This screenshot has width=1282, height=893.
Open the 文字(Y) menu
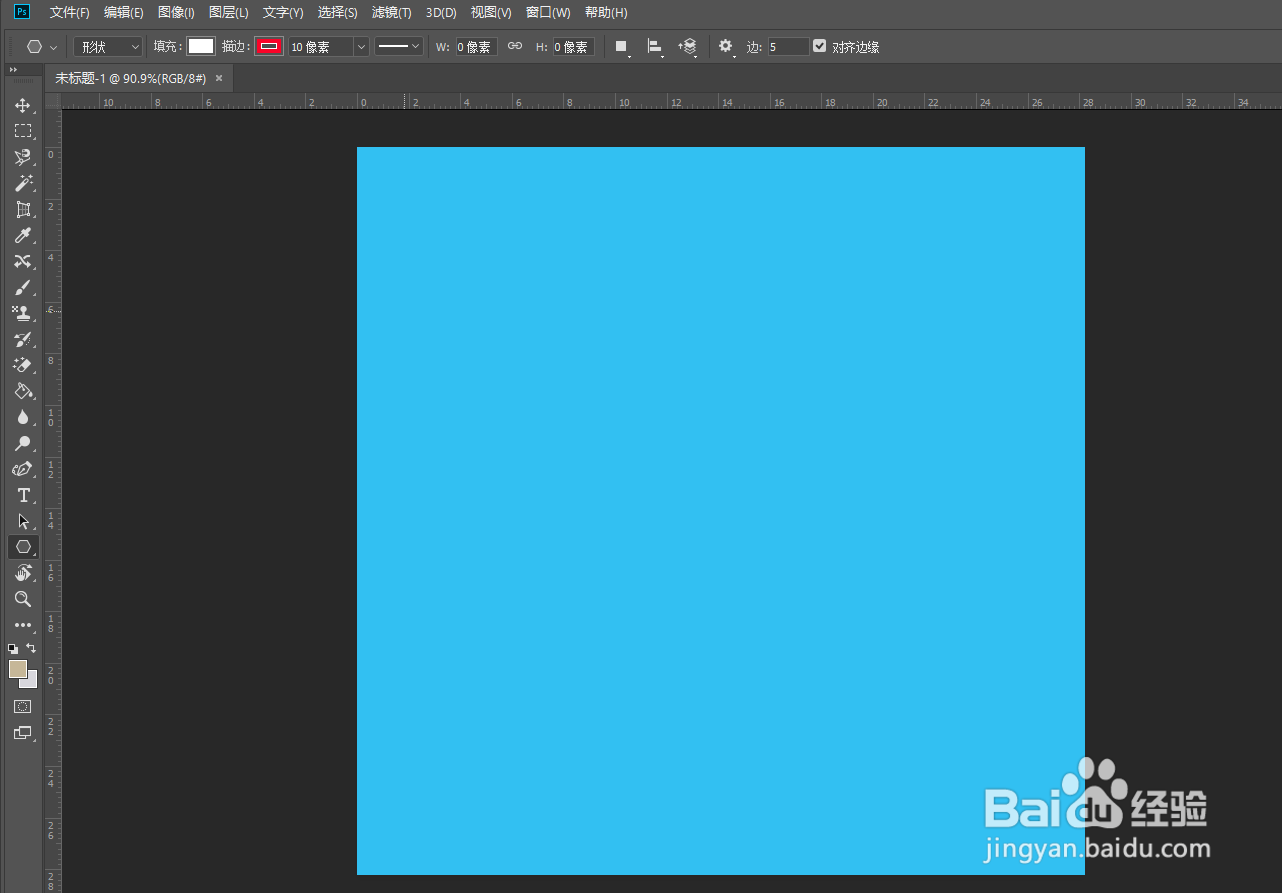(283, 12)
